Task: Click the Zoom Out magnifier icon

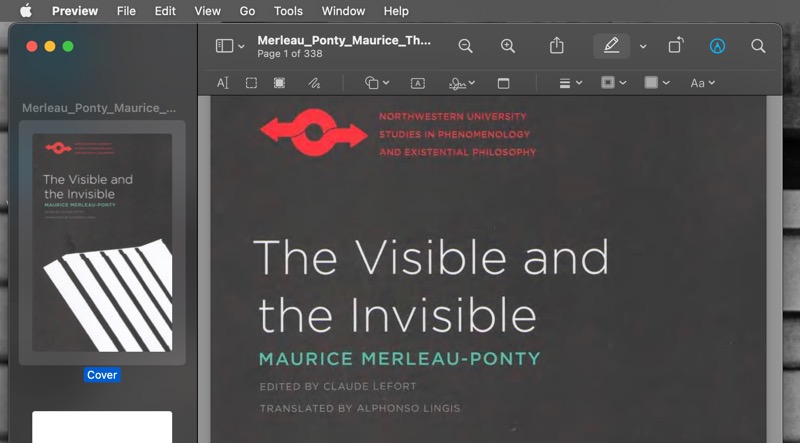Action: [x=465, y=46]
